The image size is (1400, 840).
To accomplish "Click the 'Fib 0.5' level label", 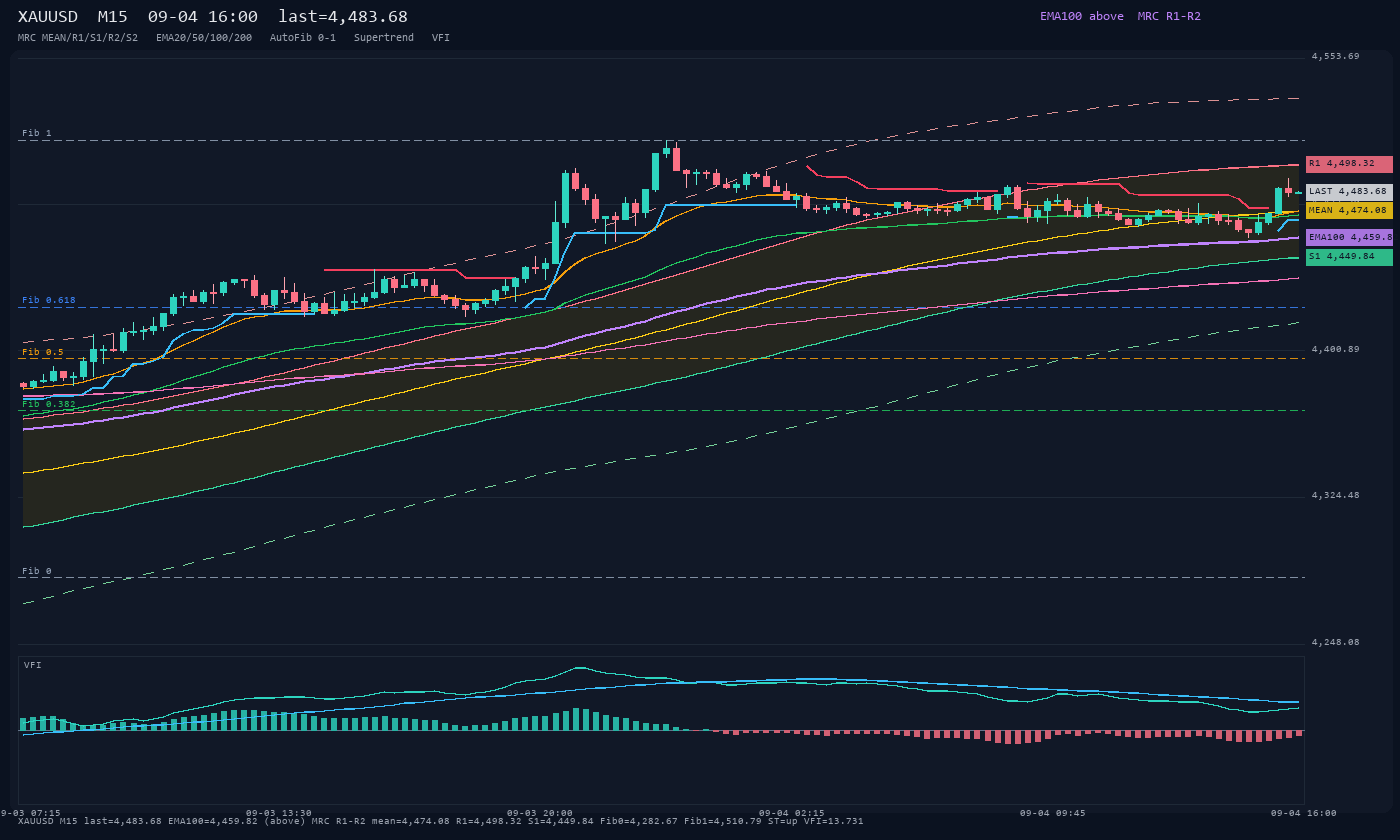I will coord(43,352).
